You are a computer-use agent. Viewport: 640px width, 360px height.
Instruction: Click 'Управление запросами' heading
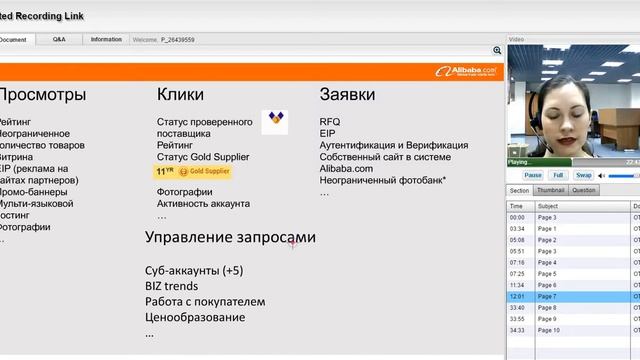230,238
